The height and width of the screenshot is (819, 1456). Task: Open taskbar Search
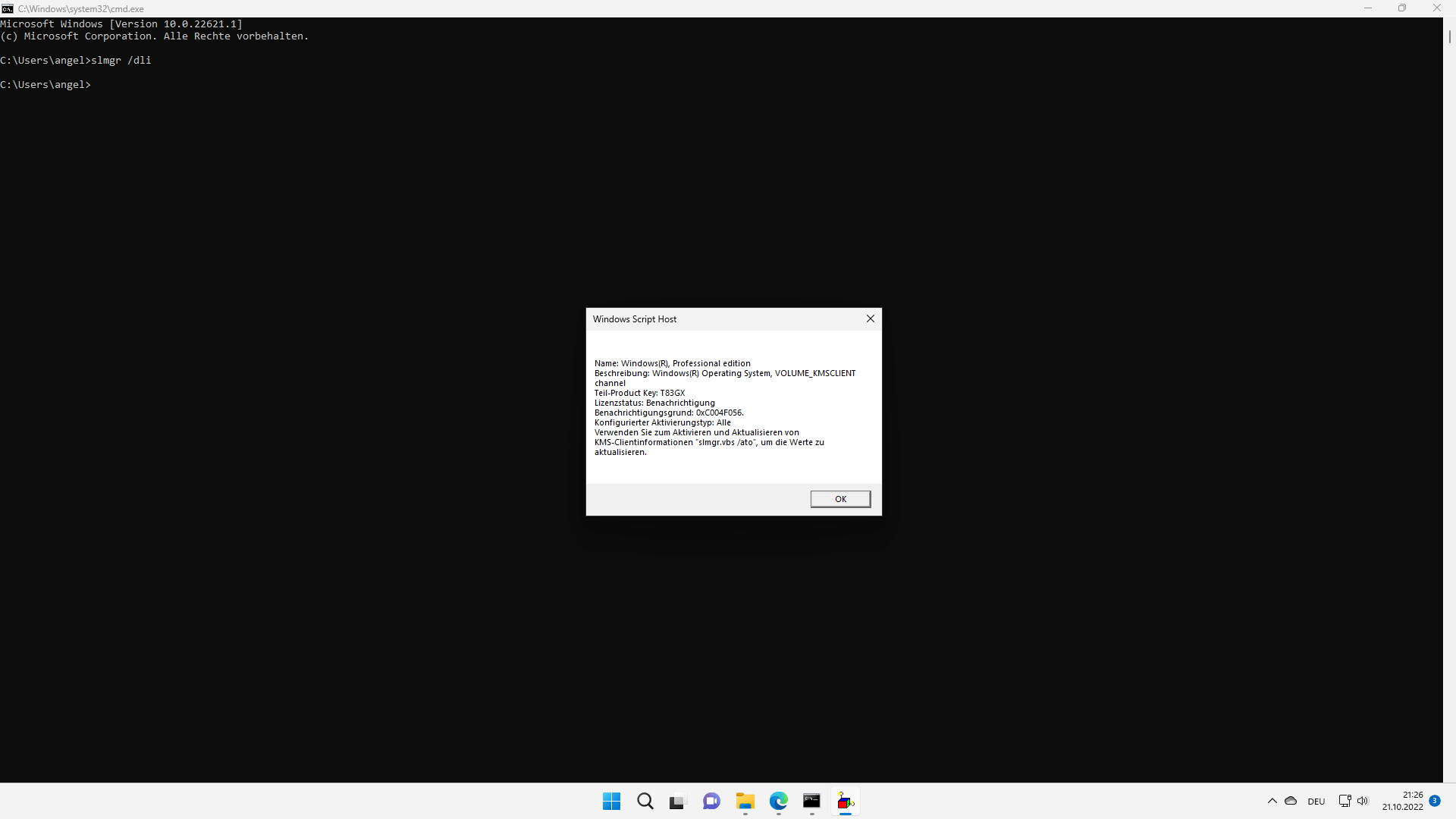coord(645,801)
